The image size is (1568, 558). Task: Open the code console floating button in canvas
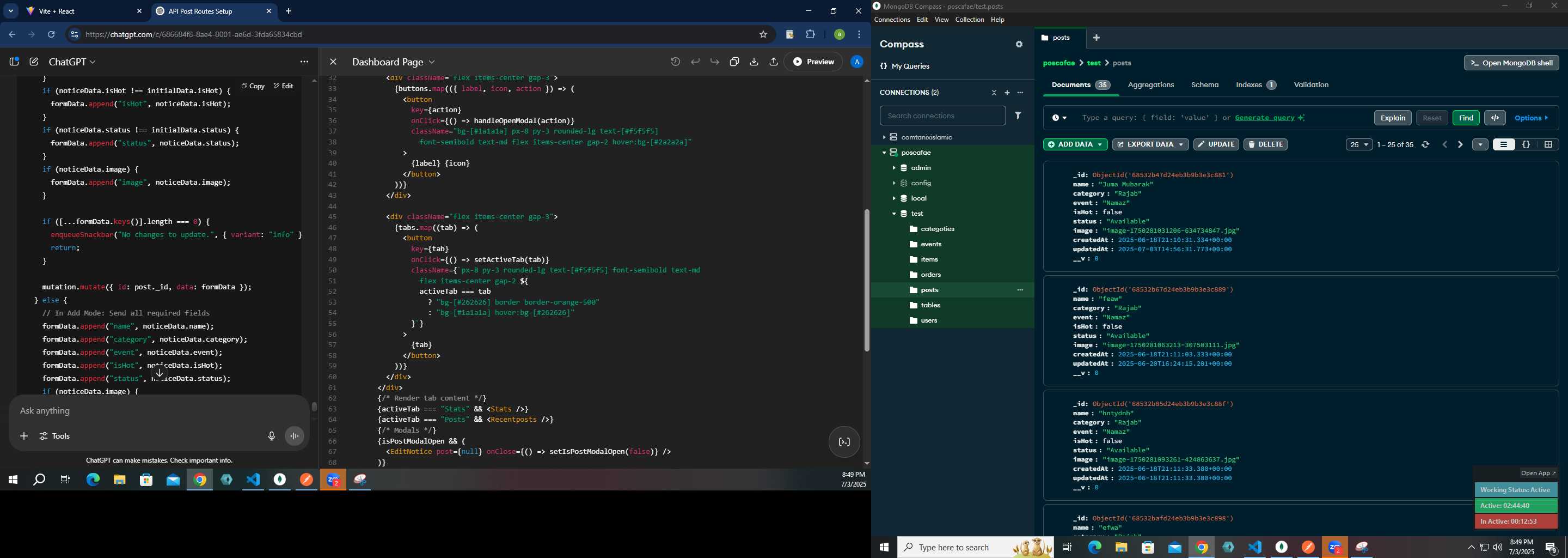844,442
